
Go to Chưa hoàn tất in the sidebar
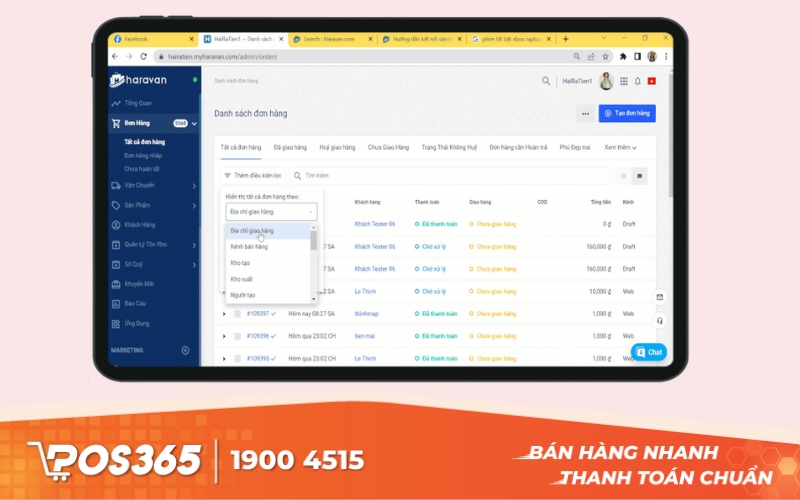[142, 169]
